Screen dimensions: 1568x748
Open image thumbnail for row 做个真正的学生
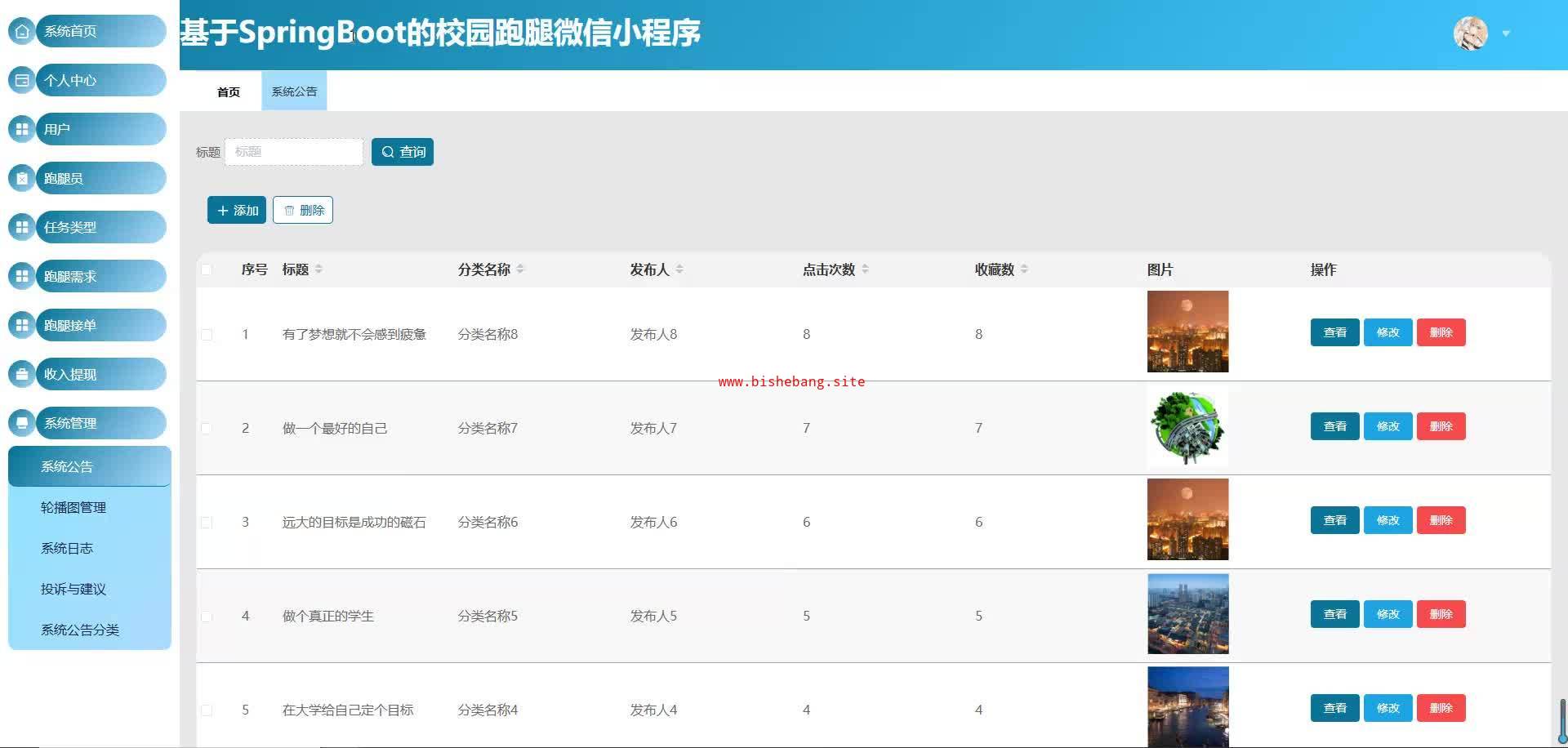tap(1187, 614)
